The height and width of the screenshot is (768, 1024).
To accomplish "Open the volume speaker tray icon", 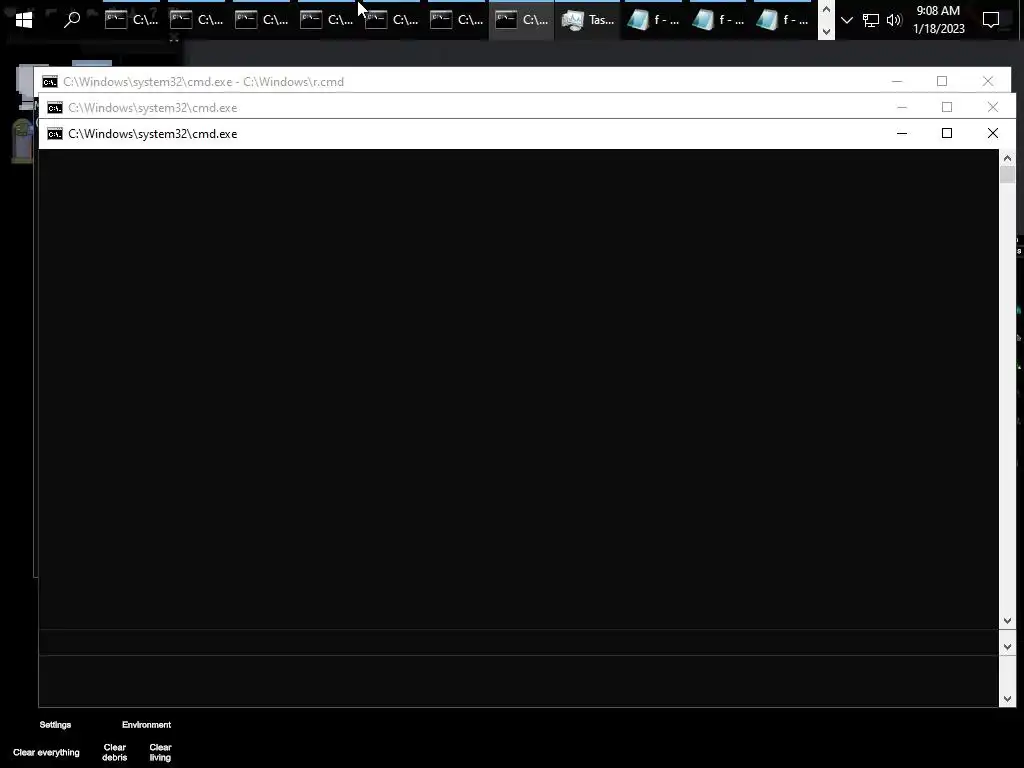I will tap(894, 20).
